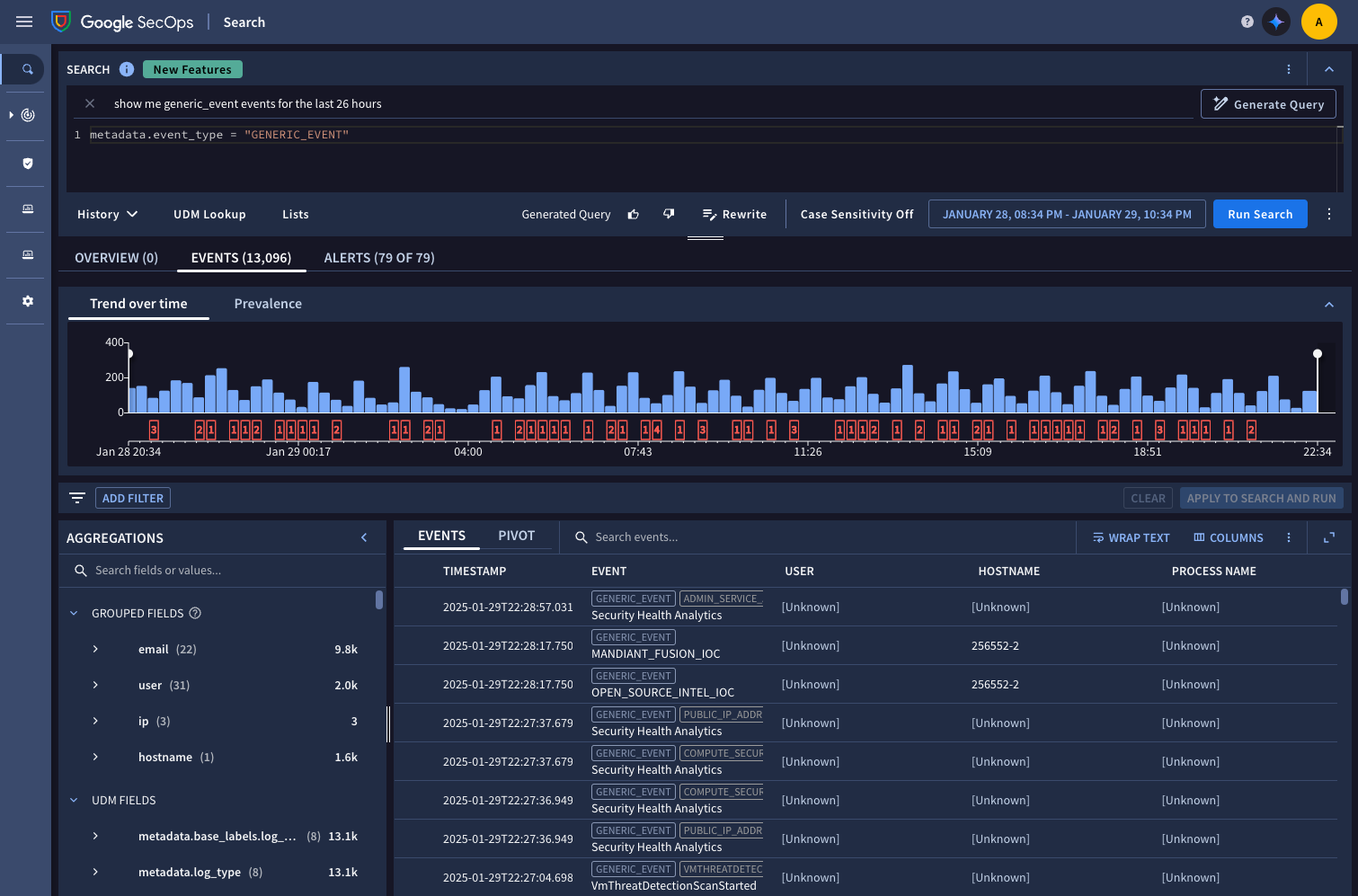Click the Gemini sparkle assistant icon

point(1275,22)
